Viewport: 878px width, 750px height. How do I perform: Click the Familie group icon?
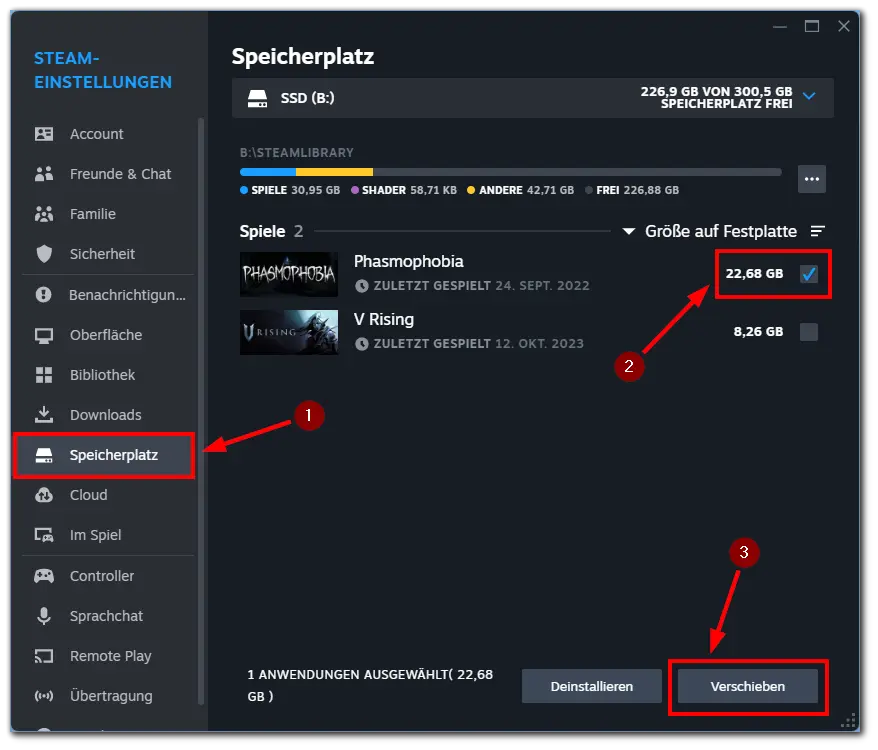[44, 214]
